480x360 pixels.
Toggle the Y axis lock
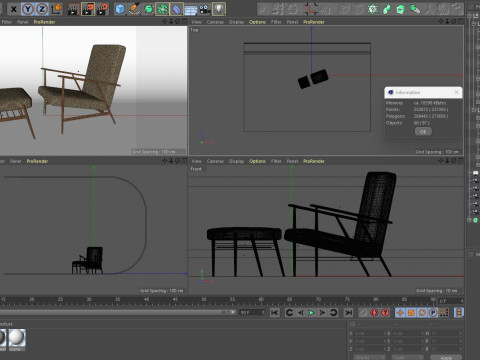[x=28, y=9]
